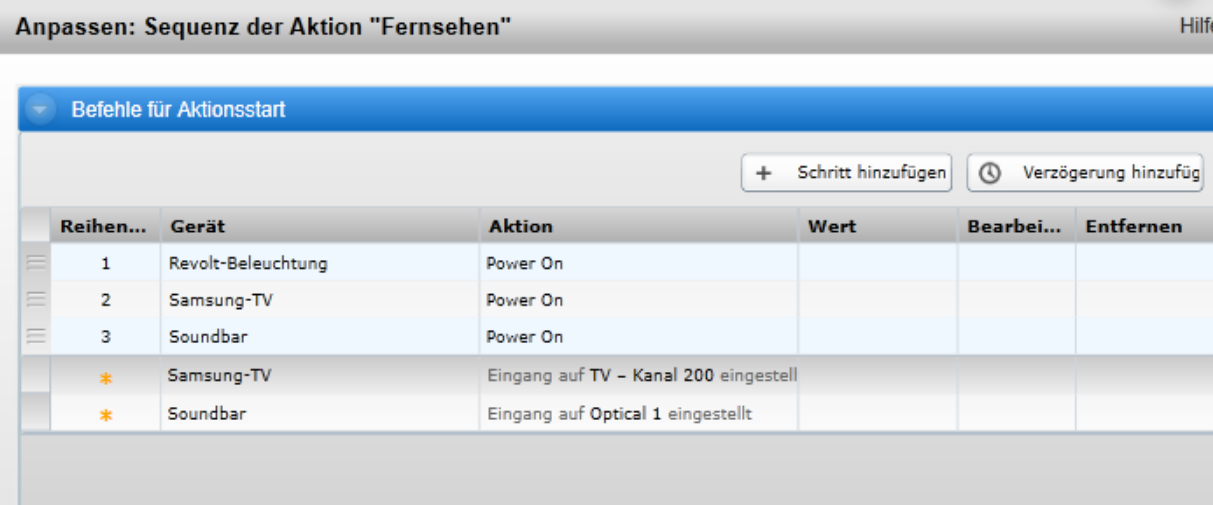Click the plus icon on Schritt hinzufügen
Screen dimensions: 1213x505
[x=764, y=173]
